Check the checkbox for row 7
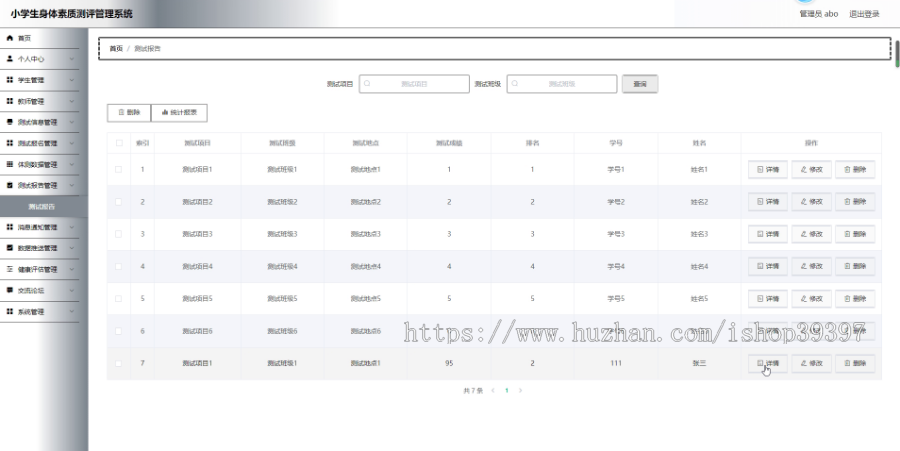900x451 pixels. point(119,363)
